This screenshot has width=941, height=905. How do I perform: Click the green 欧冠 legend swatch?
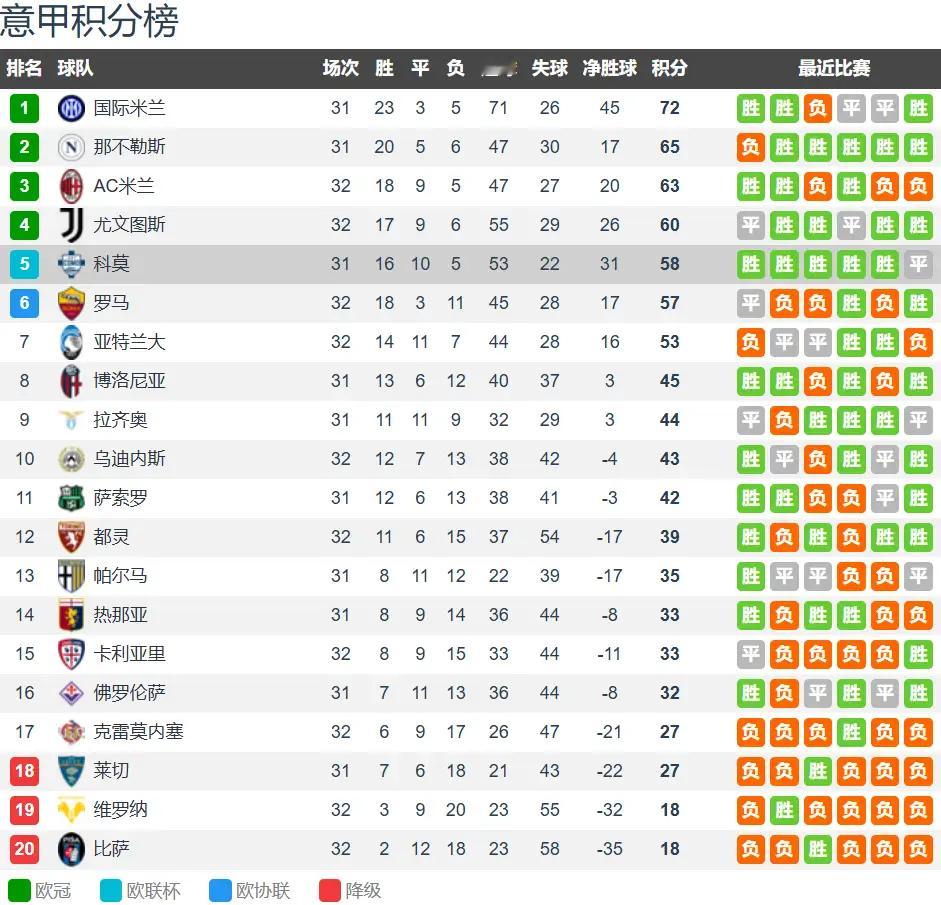[x=19, y=890]
